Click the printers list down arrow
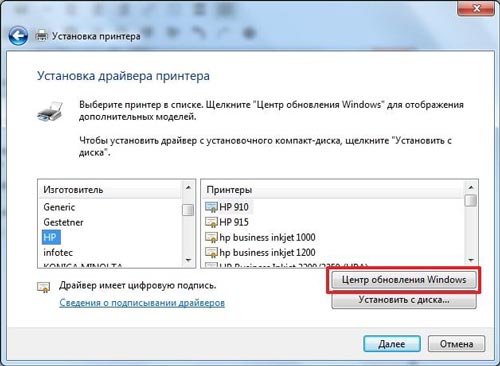 click(x=471, y=260)
